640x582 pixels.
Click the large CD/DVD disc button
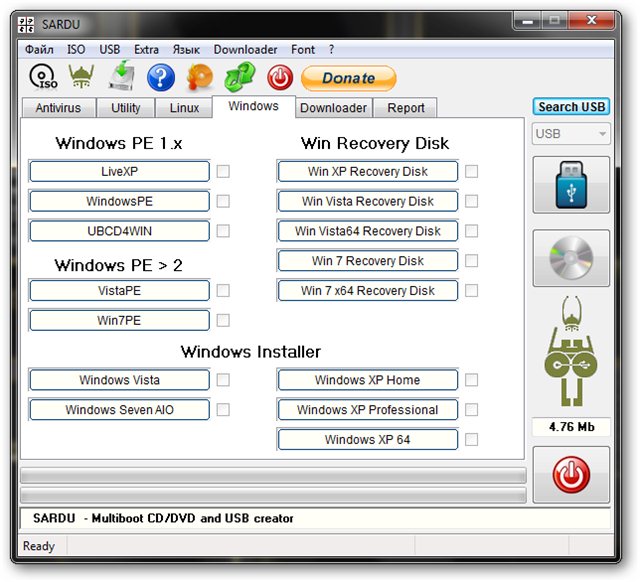(x=571, y=258)
